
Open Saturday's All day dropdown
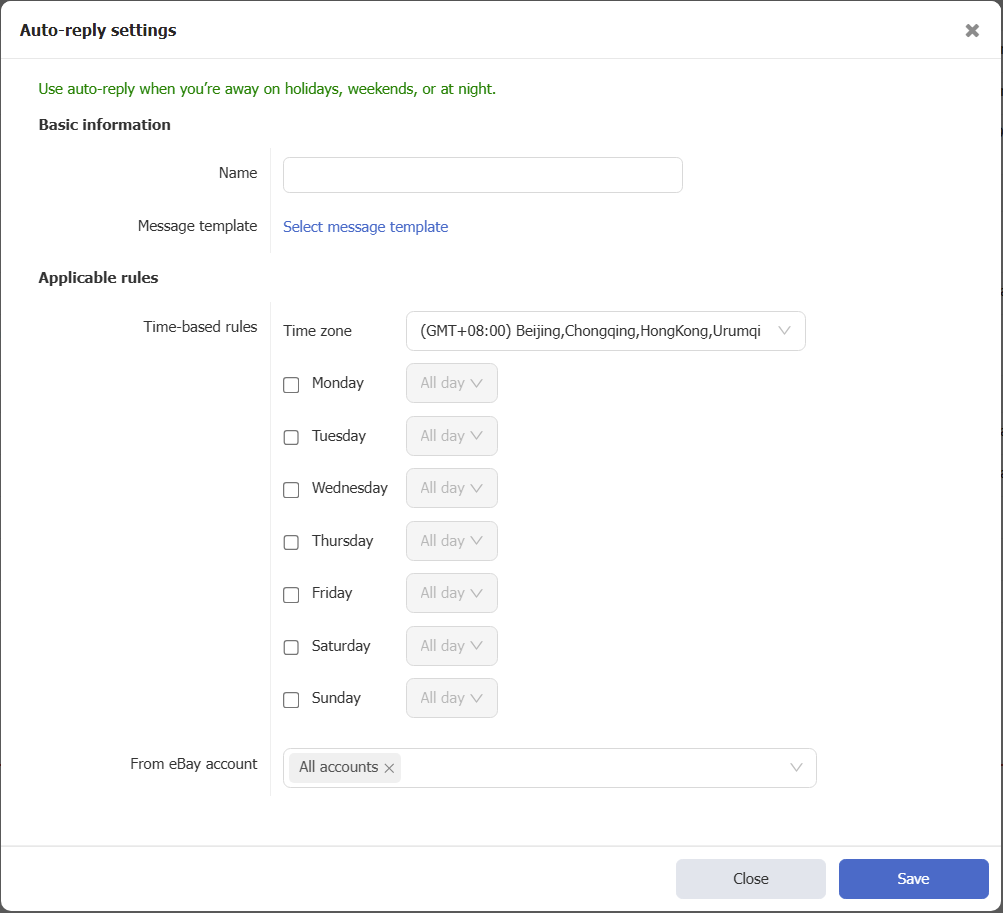coord(451,646)
